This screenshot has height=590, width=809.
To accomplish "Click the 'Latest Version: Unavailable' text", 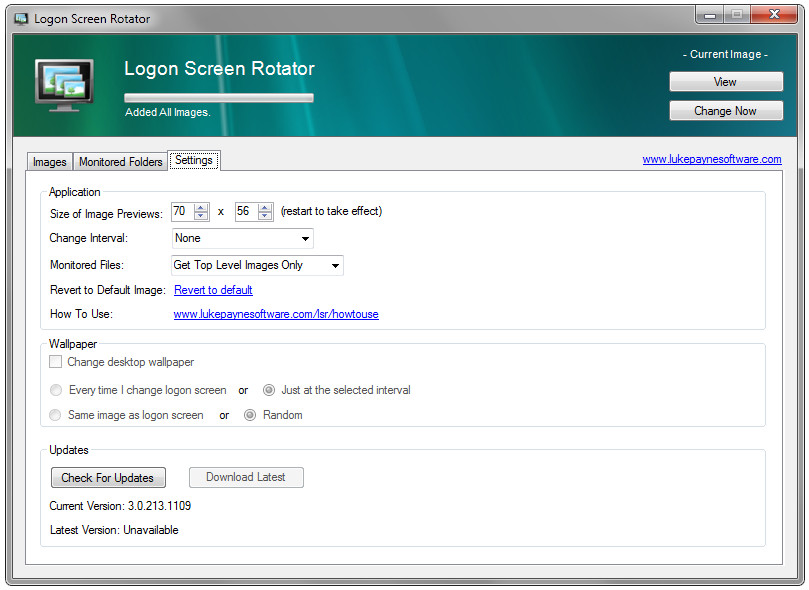I will click(x=114, y=530).
